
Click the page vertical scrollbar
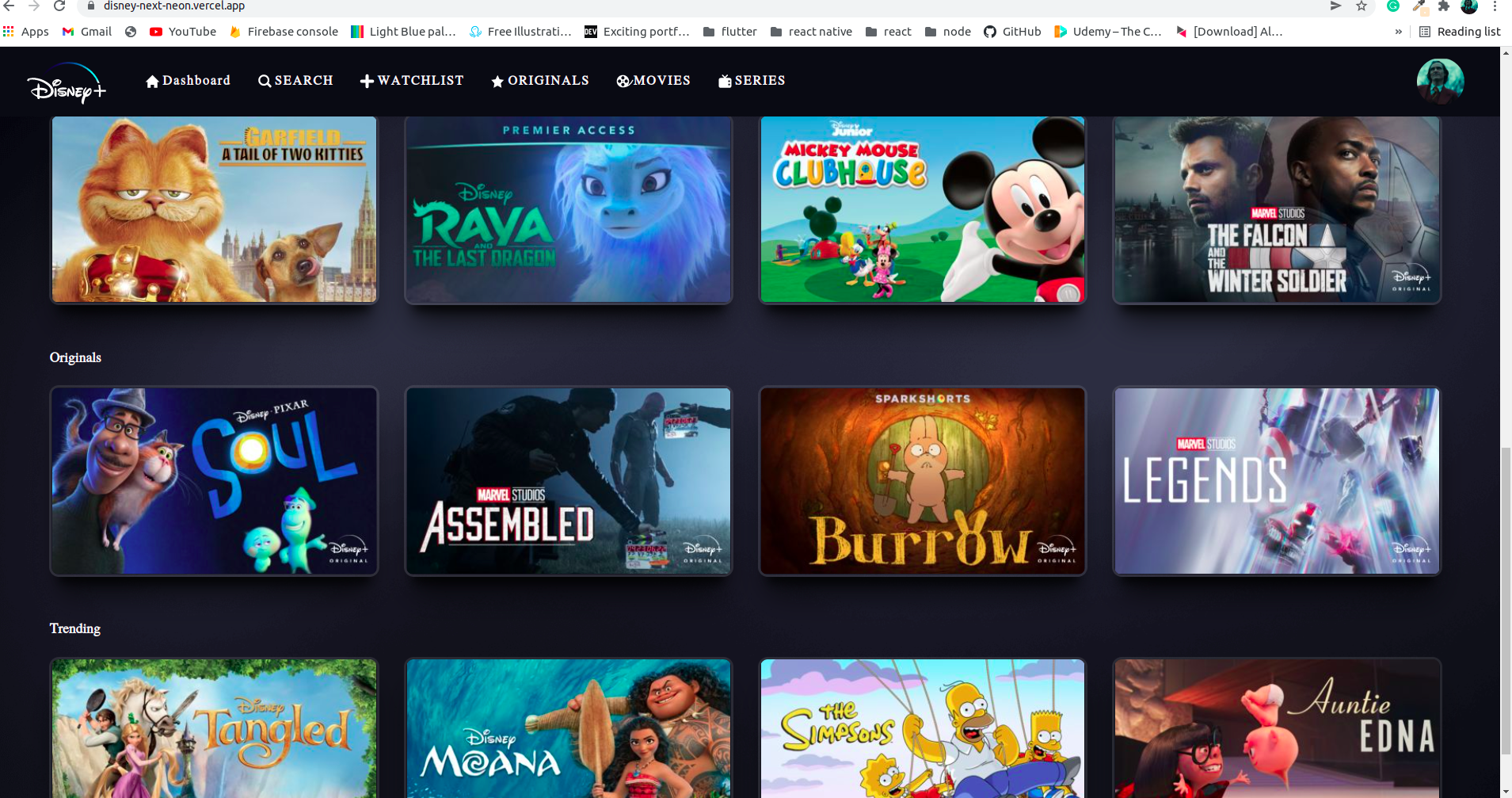pyautogui.click(x=1506, y=601)
